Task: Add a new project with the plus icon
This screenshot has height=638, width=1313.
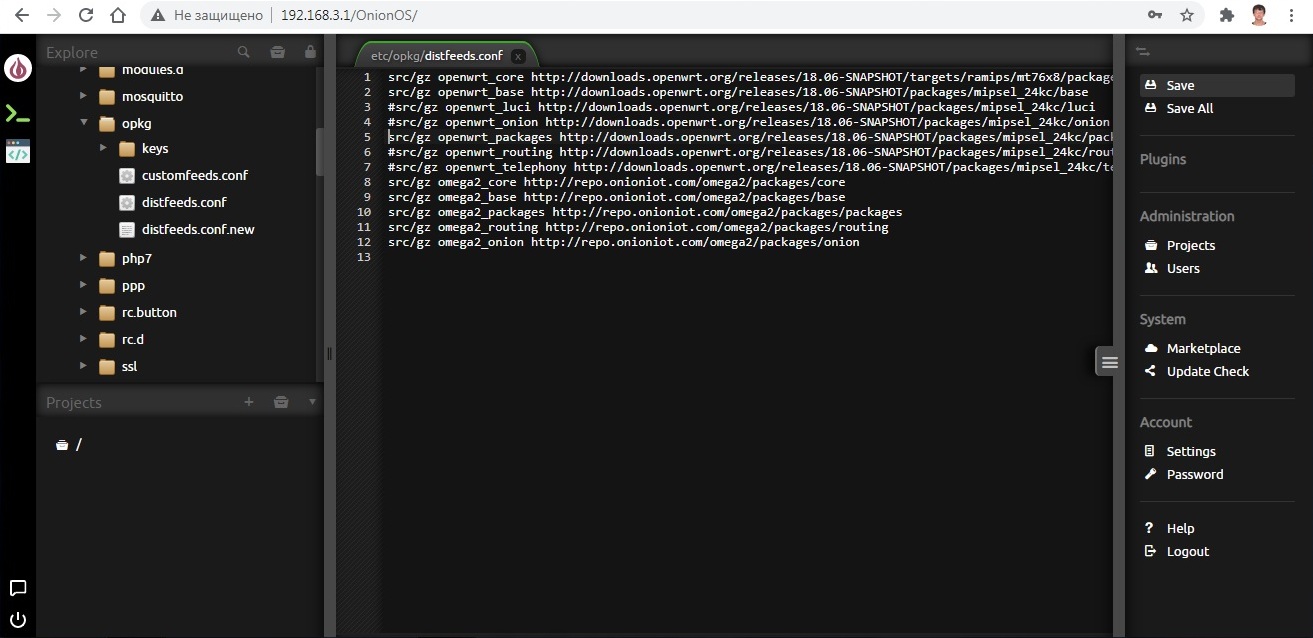Action: coord(249,402)
